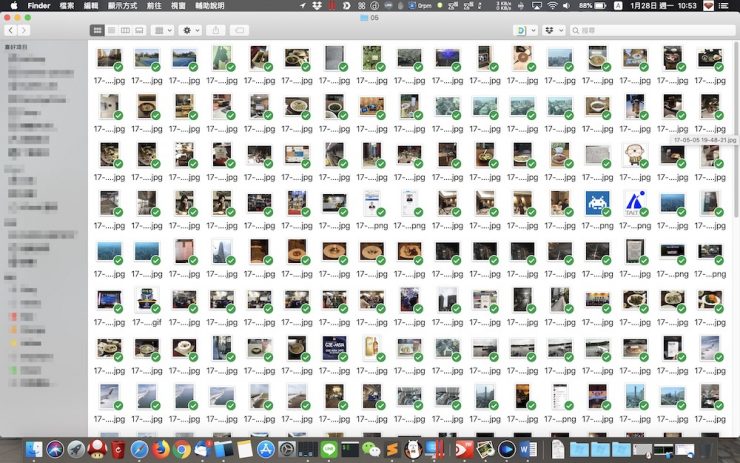This screenshot has height=463, width=740.
Task: Open Firefox from the Dock
Action: [159, 450]
